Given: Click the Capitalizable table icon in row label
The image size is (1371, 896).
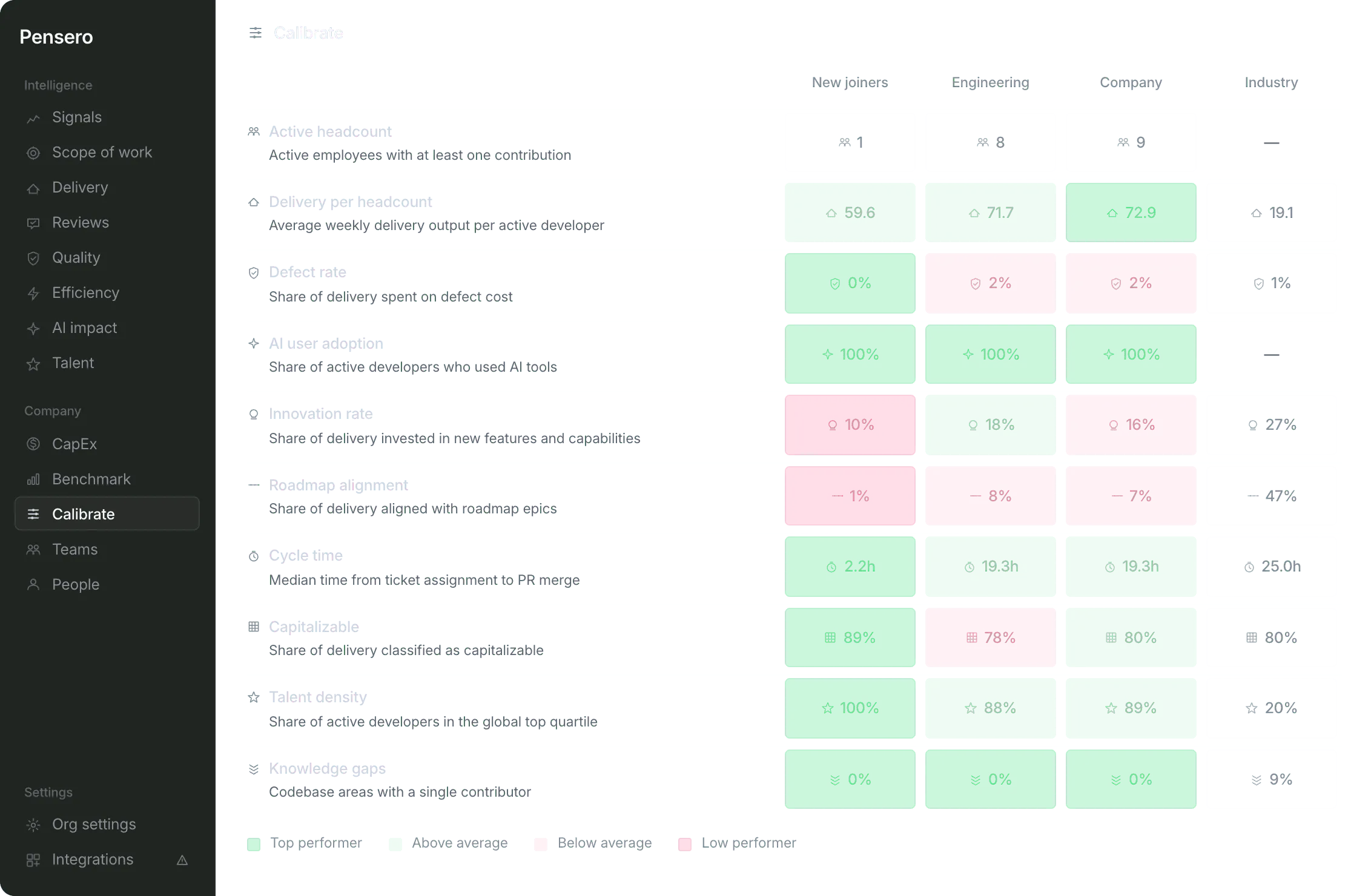Looking at the screenshot, I should [x=254, y=627].
